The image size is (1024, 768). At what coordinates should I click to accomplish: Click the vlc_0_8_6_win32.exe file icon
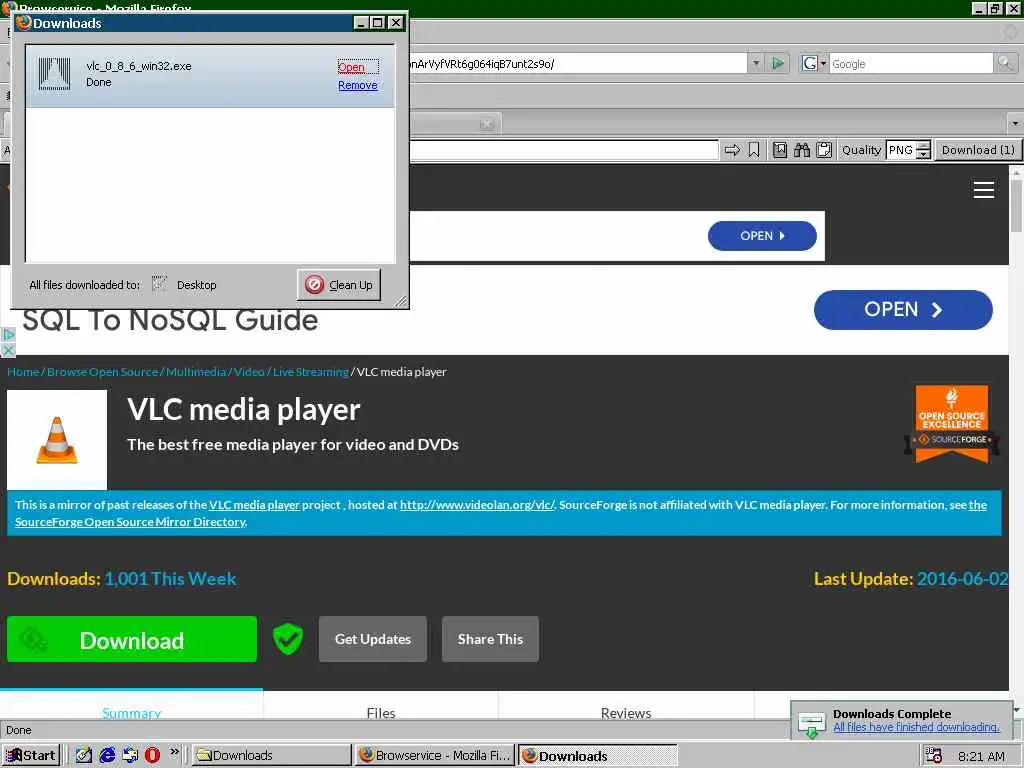coord(54,74)
